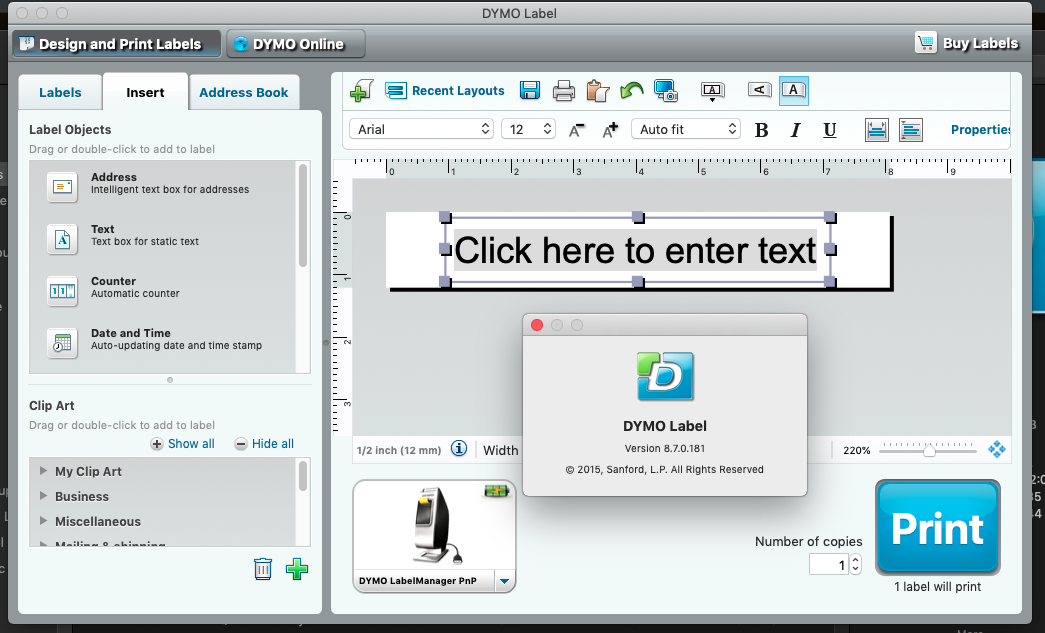Open the printer selection dropdown arrow
Image resolution: width=1045 pixels, height=633 pixels.
(x=505, y=581)
